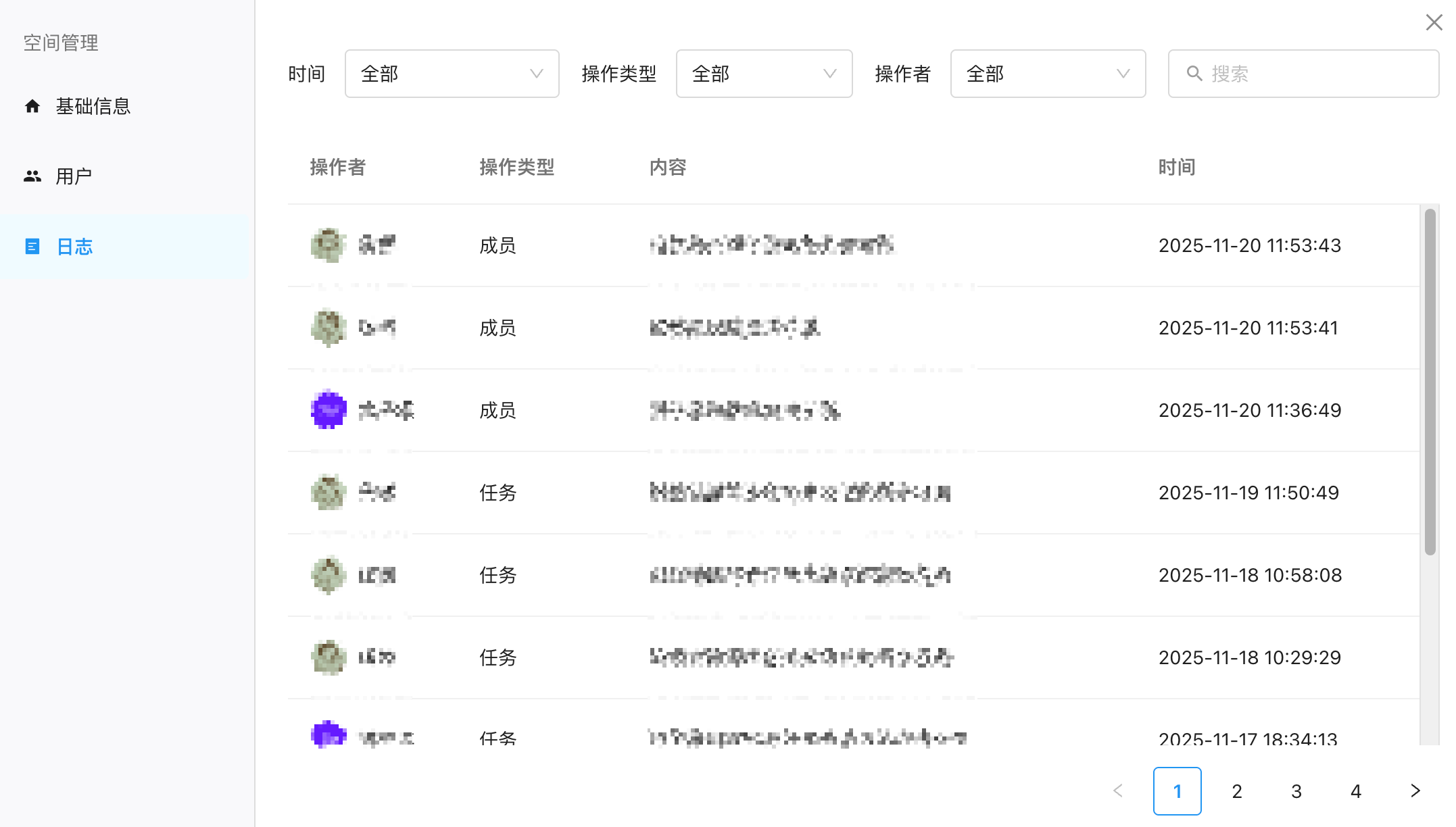Open the 用户 menu item
1456x827 pixels.
[74, 176]
